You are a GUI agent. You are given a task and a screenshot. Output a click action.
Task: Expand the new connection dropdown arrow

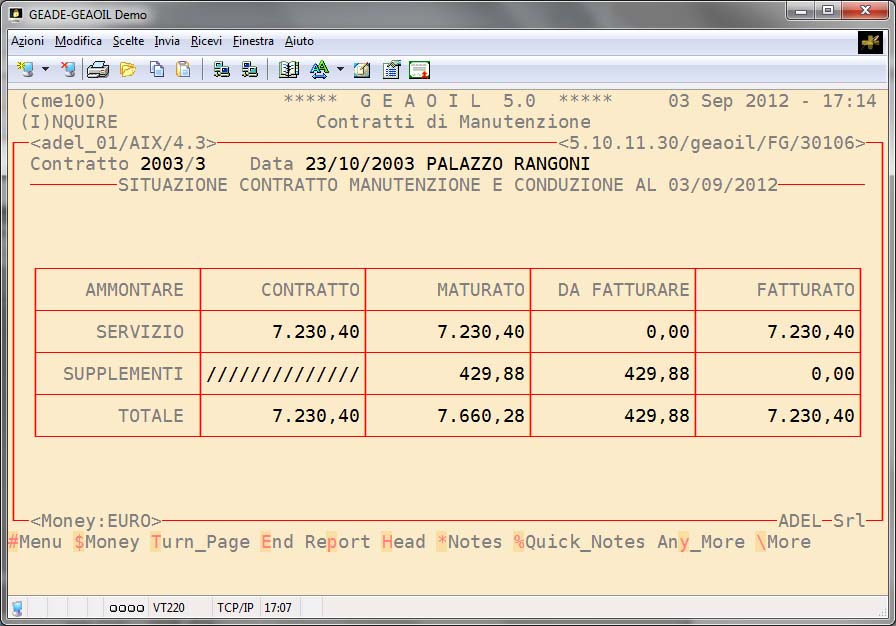tap(45, 70)
